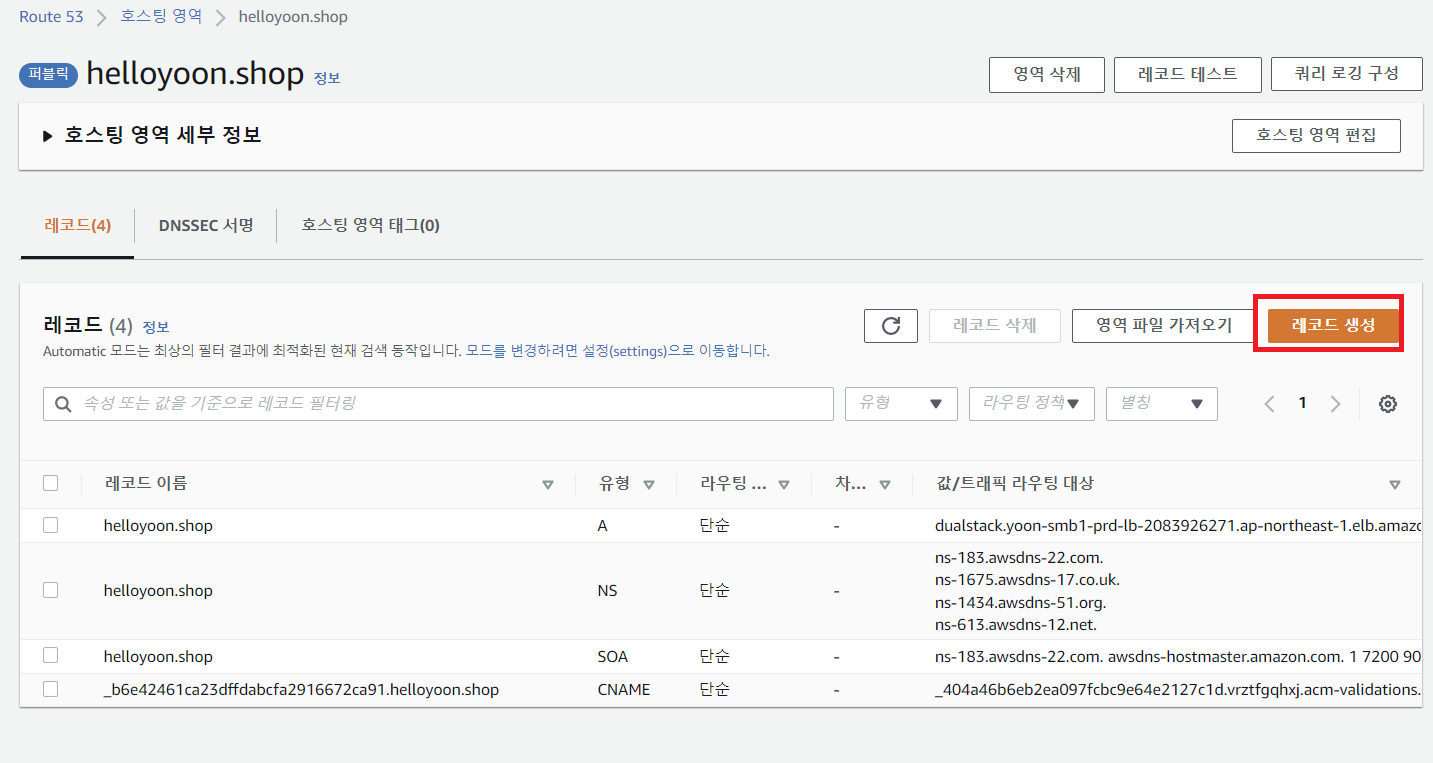Click the A record type cell
The width and height of the screenshot is (1433, 763).
(602, 525)
